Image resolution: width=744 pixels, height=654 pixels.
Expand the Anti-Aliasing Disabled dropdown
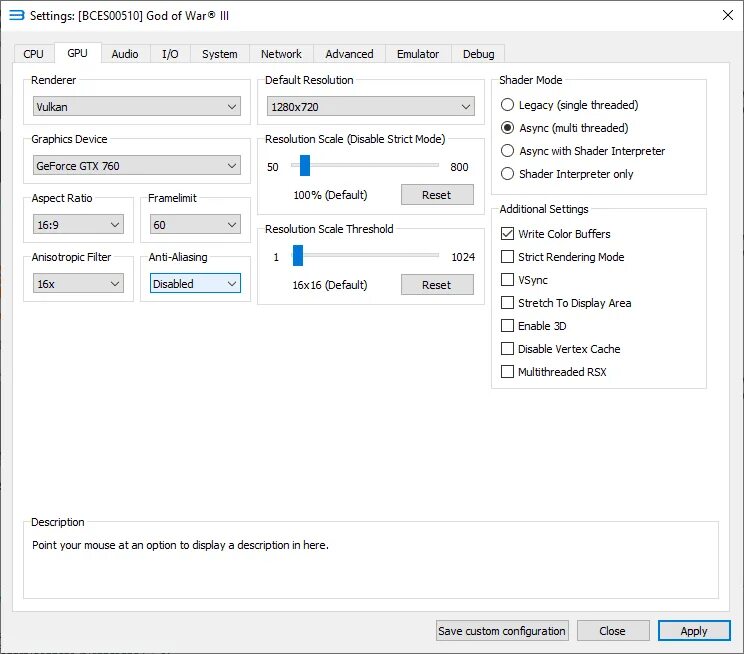[195, 284]
